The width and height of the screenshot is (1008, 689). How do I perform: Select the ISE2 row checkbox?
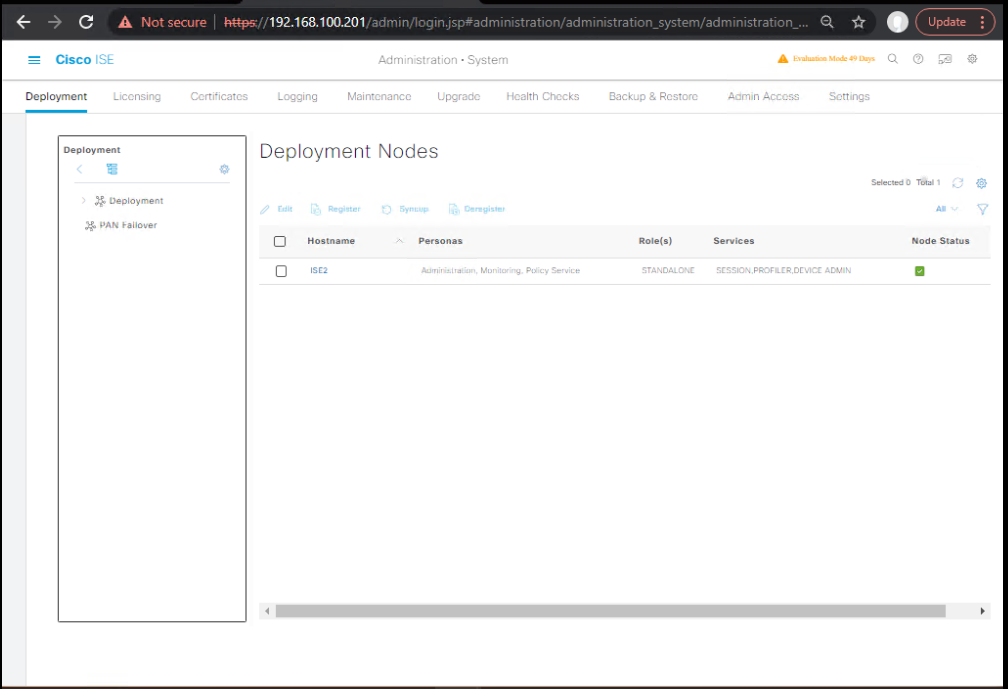pos(281,271)
